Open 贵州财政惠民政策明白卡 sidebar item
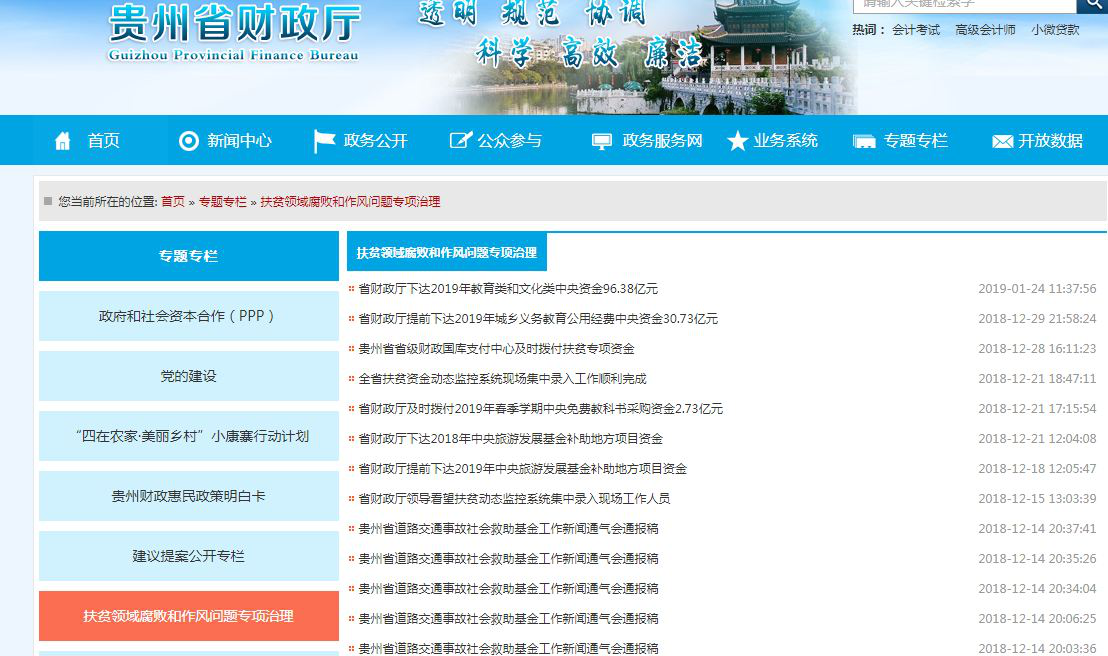The height and width of the screenshot is (656, 1108). tap(188, 496)
